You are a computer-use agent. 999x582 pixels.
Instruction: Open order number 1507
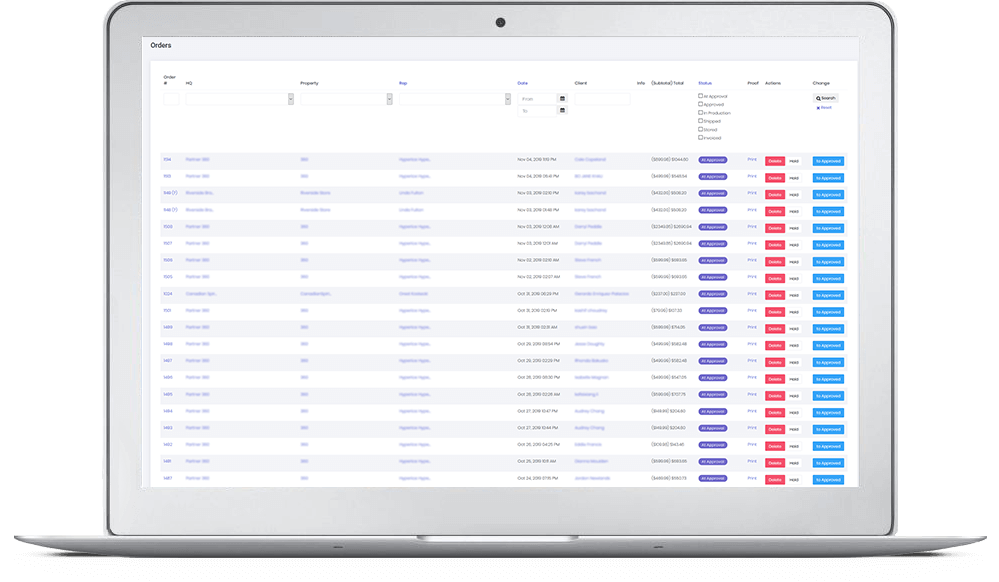[168, 244]
